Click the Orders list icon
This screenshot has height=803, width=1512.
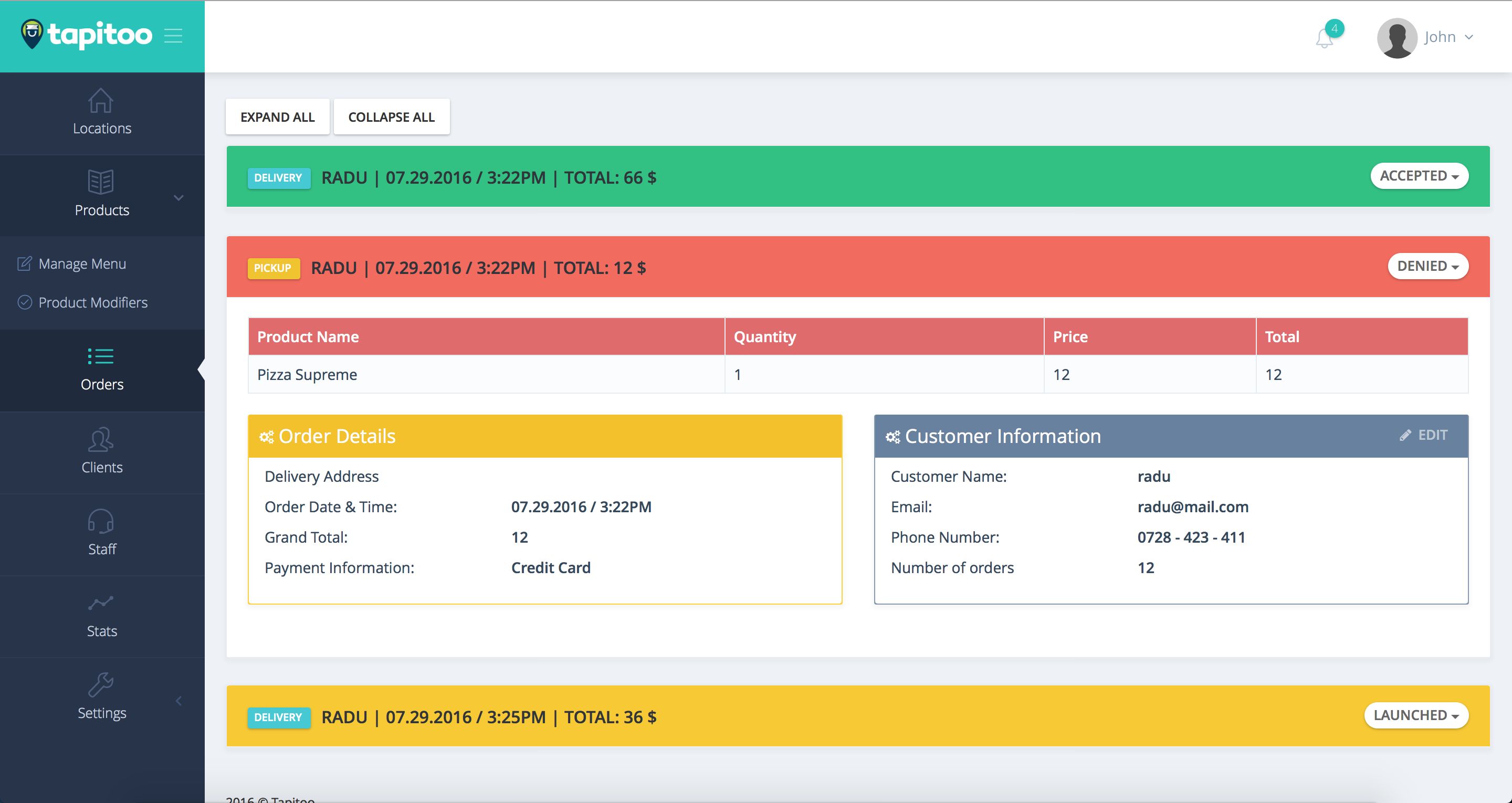tap(100, 356)
